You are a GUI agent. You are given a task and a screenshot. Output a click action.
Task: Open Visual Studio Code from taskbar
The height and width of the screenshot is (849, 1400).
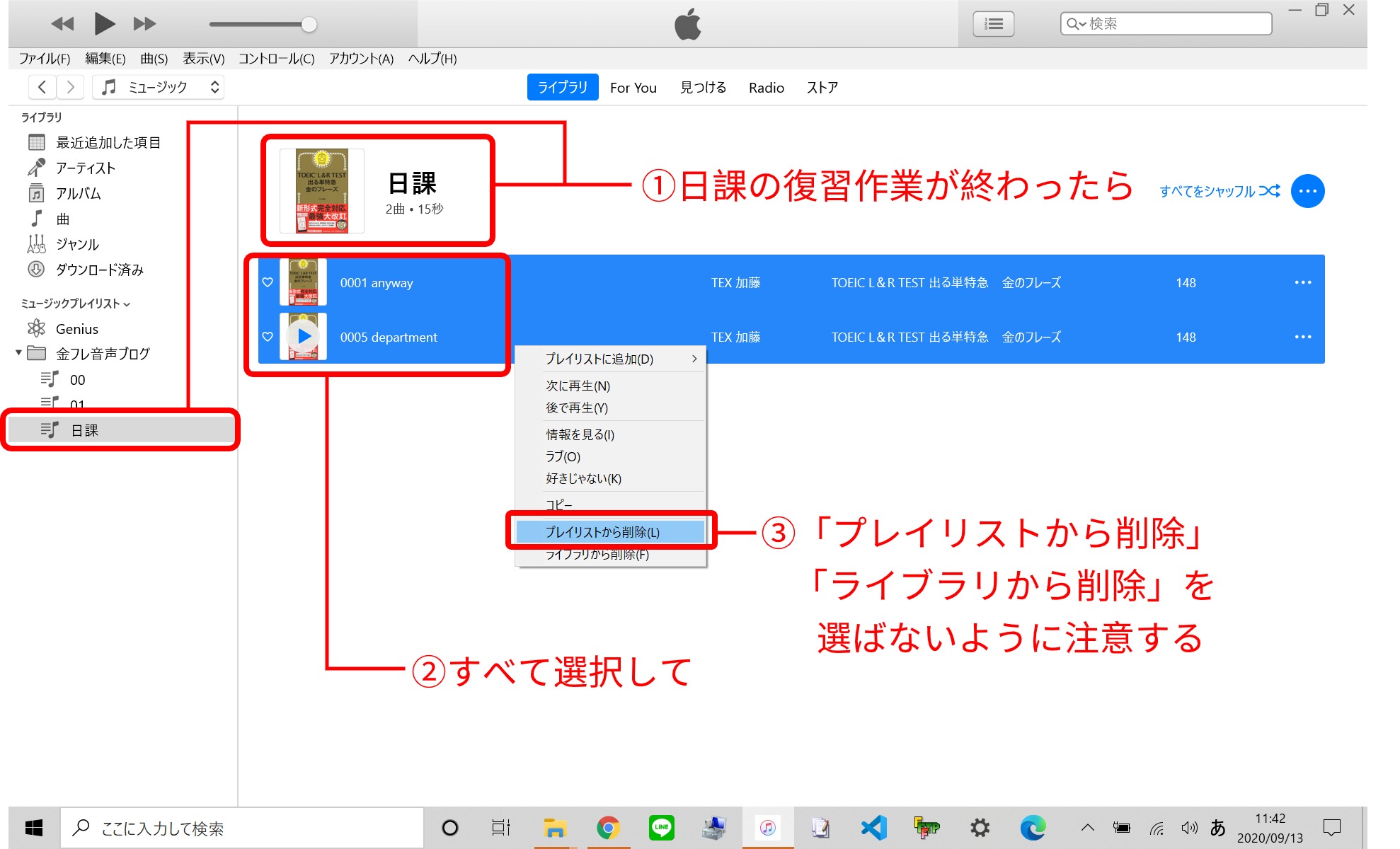[x=874, y=828]
